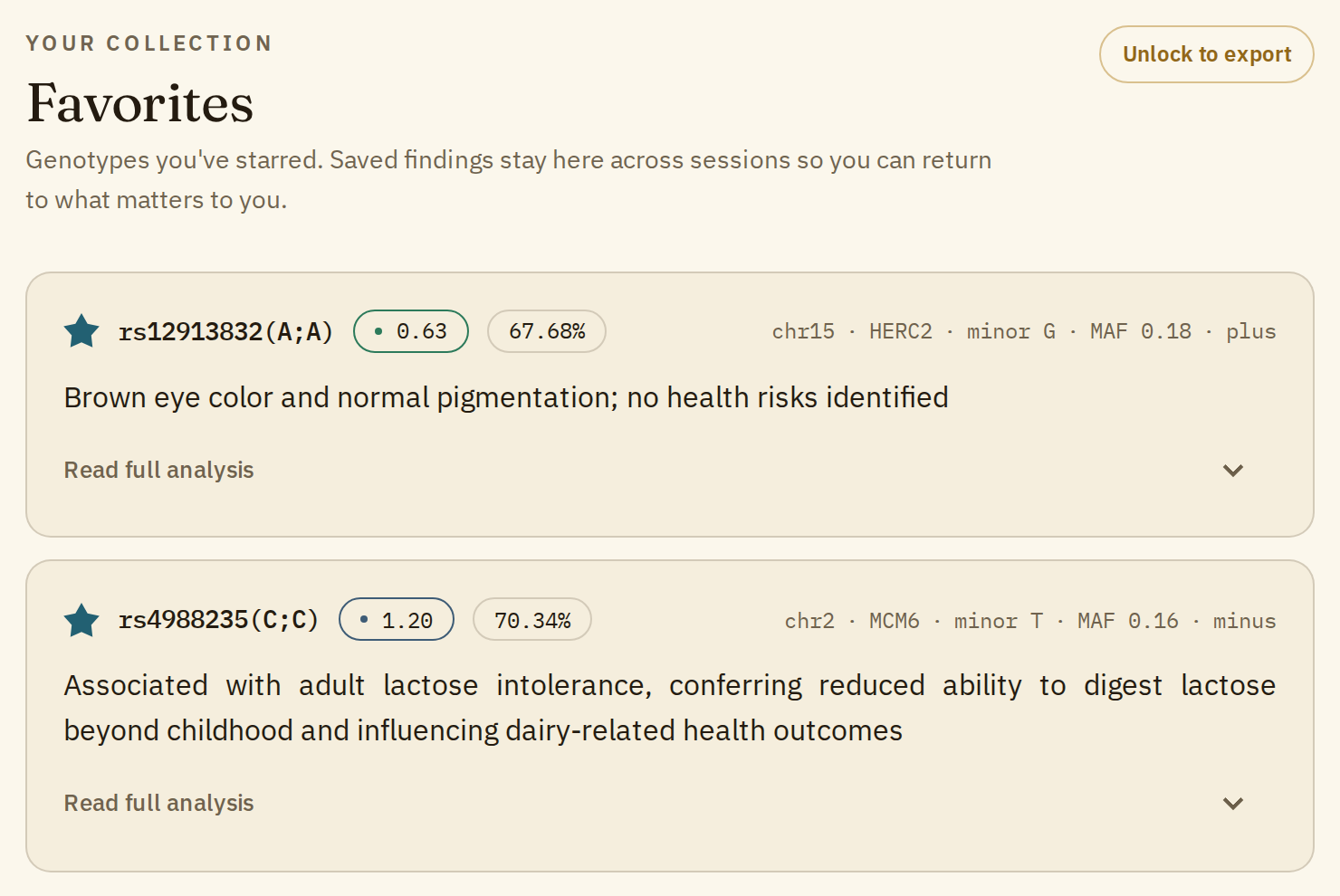Click the Unlock to export button
This screenshot has width=1340, height=896.
[1206, 54]
